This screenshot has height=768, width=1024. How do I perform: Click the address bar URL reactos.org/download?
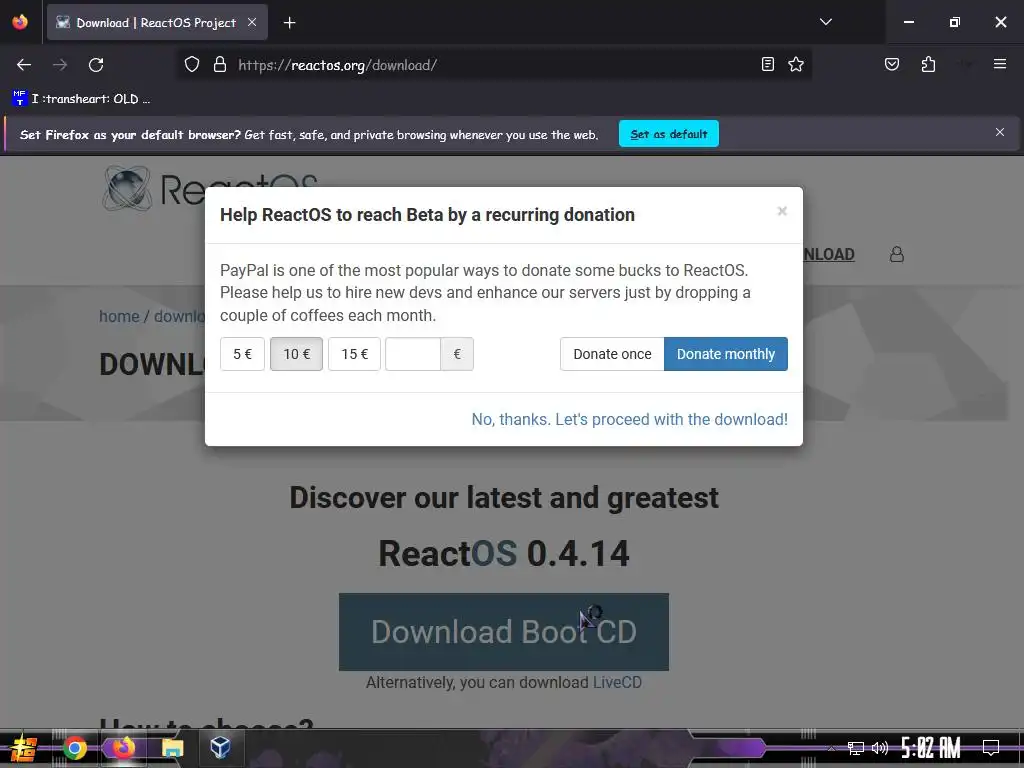[x=338, y=65]
